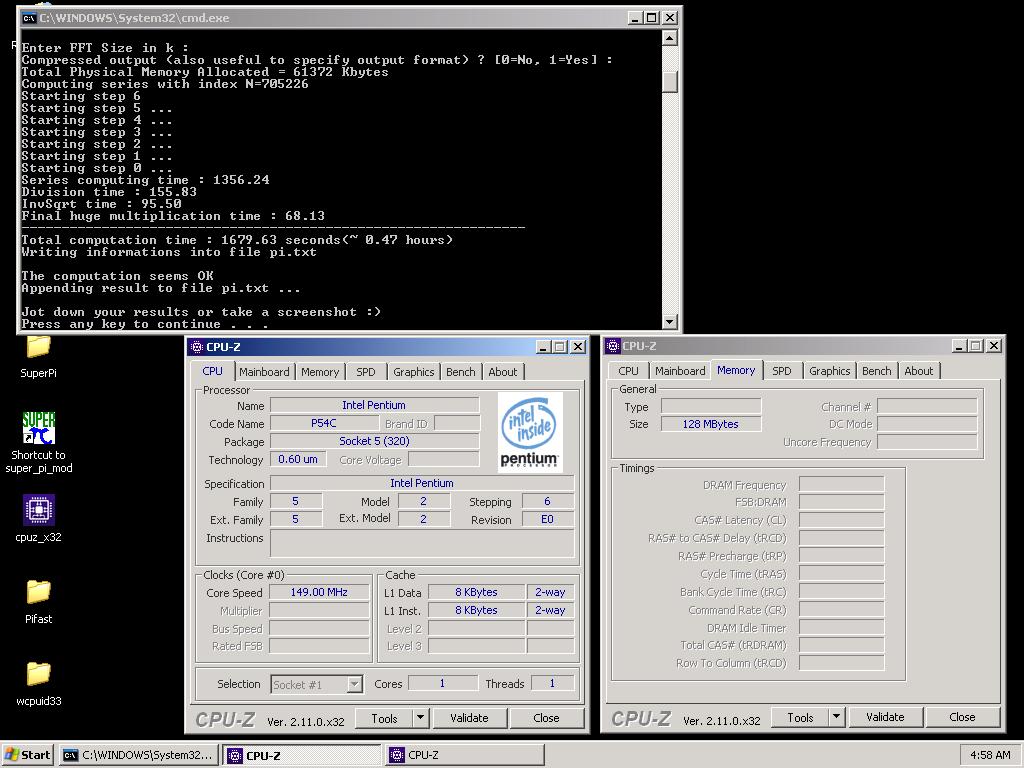
Task: Open Mainboard tab in left CPU-Z window
Action: [x=264, y=372]
